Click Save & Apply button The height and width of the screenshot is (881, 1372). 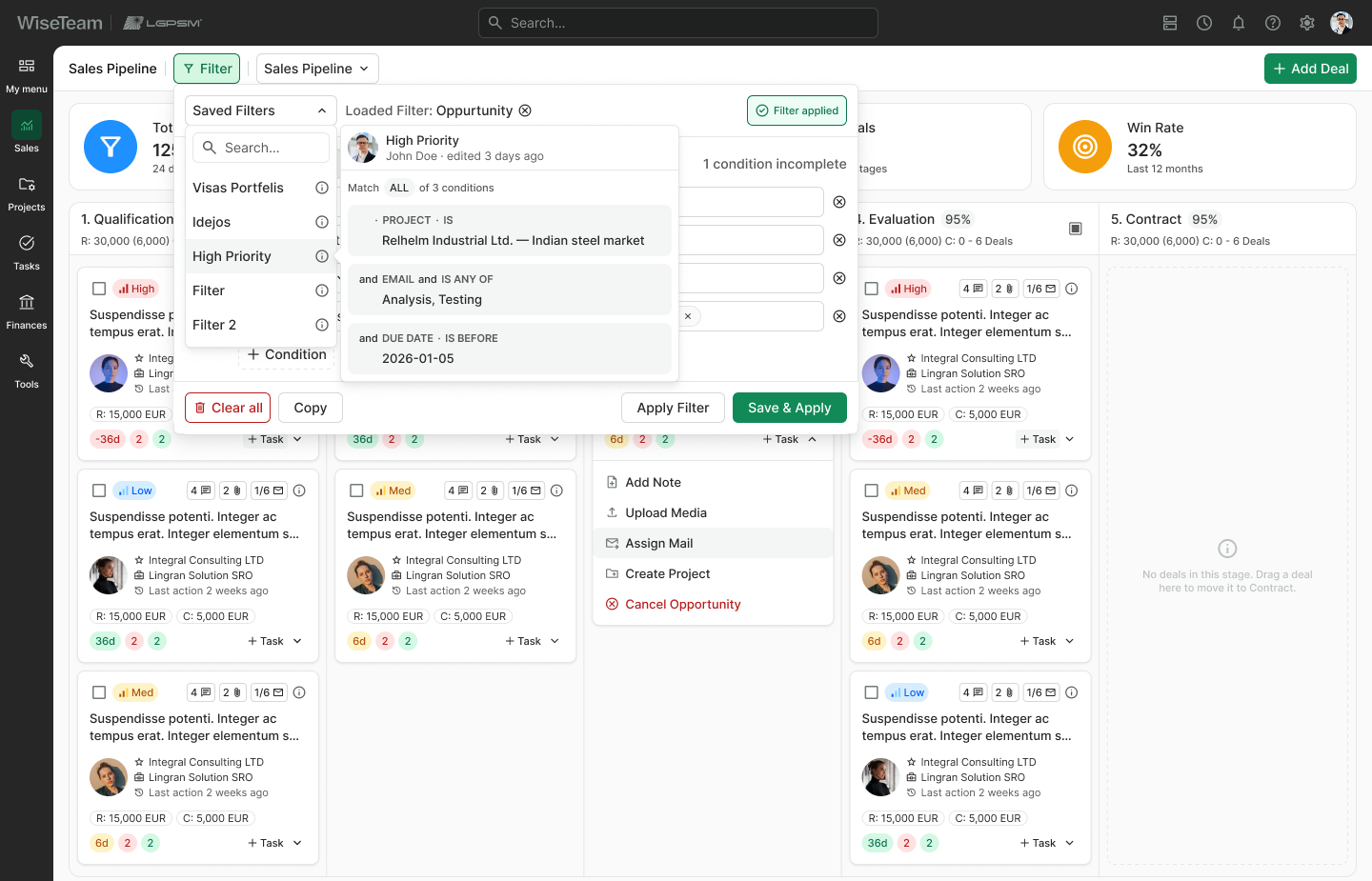pyautogui.click(x=790, y=408)
